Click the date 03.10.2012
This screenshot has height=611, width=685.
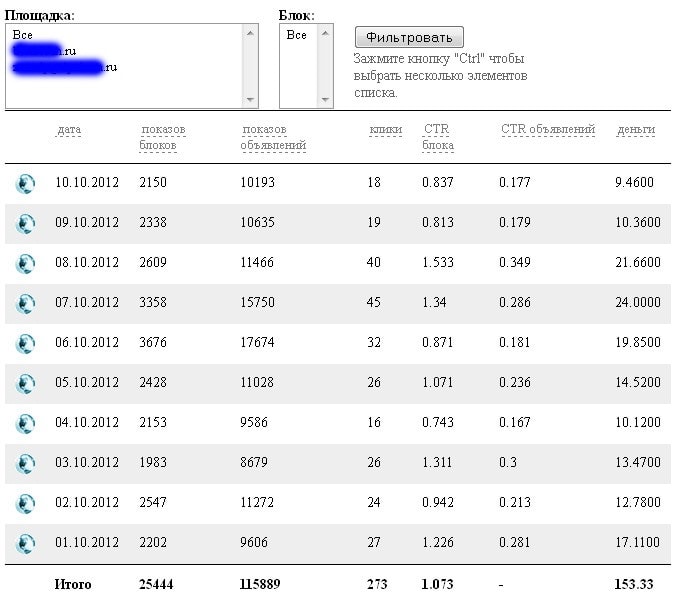pyautogui.click(x=87, y=463)
